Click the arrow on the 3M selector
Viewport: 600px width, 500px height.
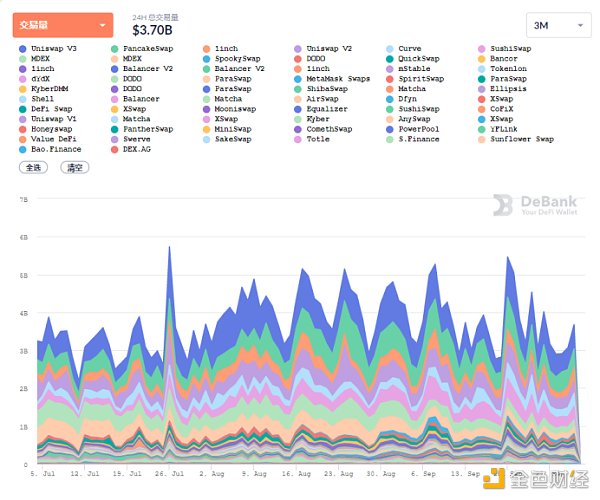click(579, 25)
